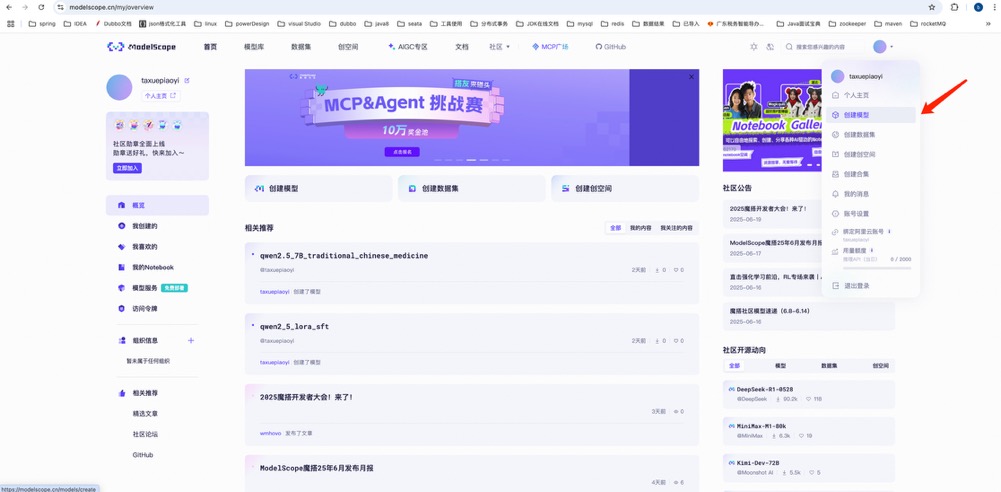This screenshot has width=1001, height=492.
Task: Collapse the avatar dropdown caret
Action: 891,47
